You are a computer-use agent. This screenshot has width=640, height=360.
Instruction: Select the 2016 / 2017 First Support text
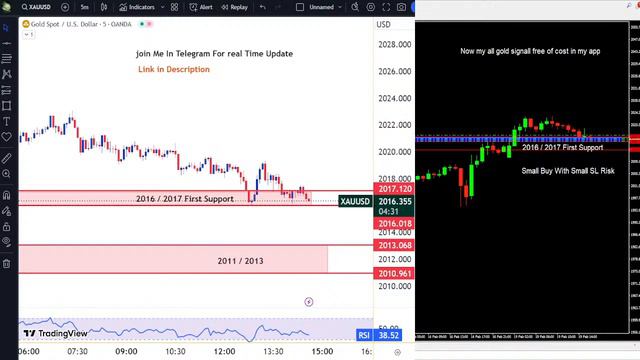(x=185, y=199)
